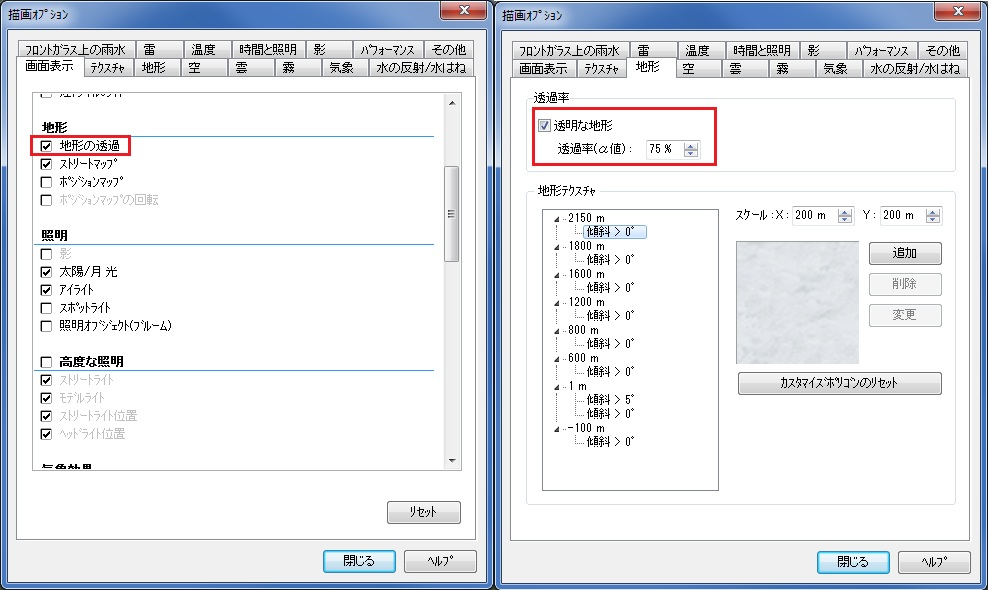Collapse the -100 m tree node

(556, 429)
